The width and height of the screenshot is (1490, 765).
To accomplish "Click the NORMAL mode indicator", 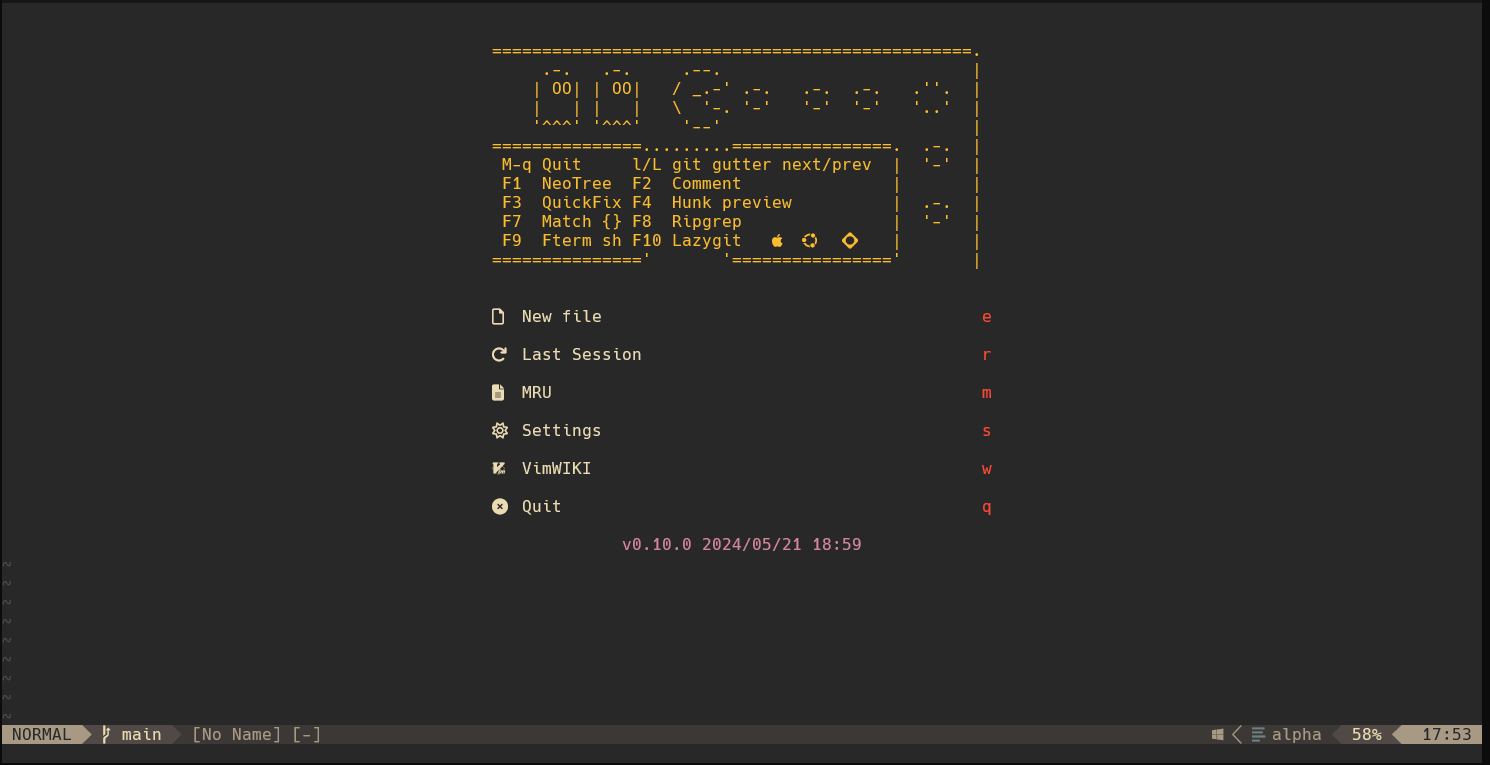I will coord(42,735).
